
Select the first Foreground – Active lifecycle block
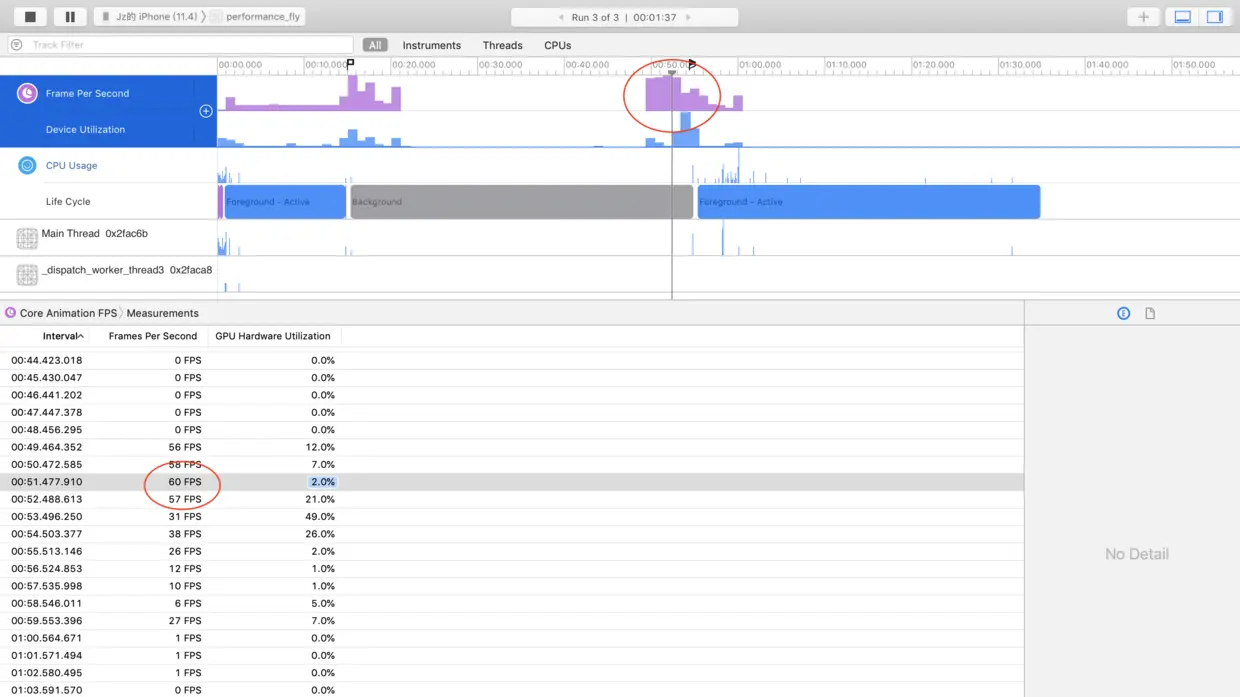click(x=285, y=201)
